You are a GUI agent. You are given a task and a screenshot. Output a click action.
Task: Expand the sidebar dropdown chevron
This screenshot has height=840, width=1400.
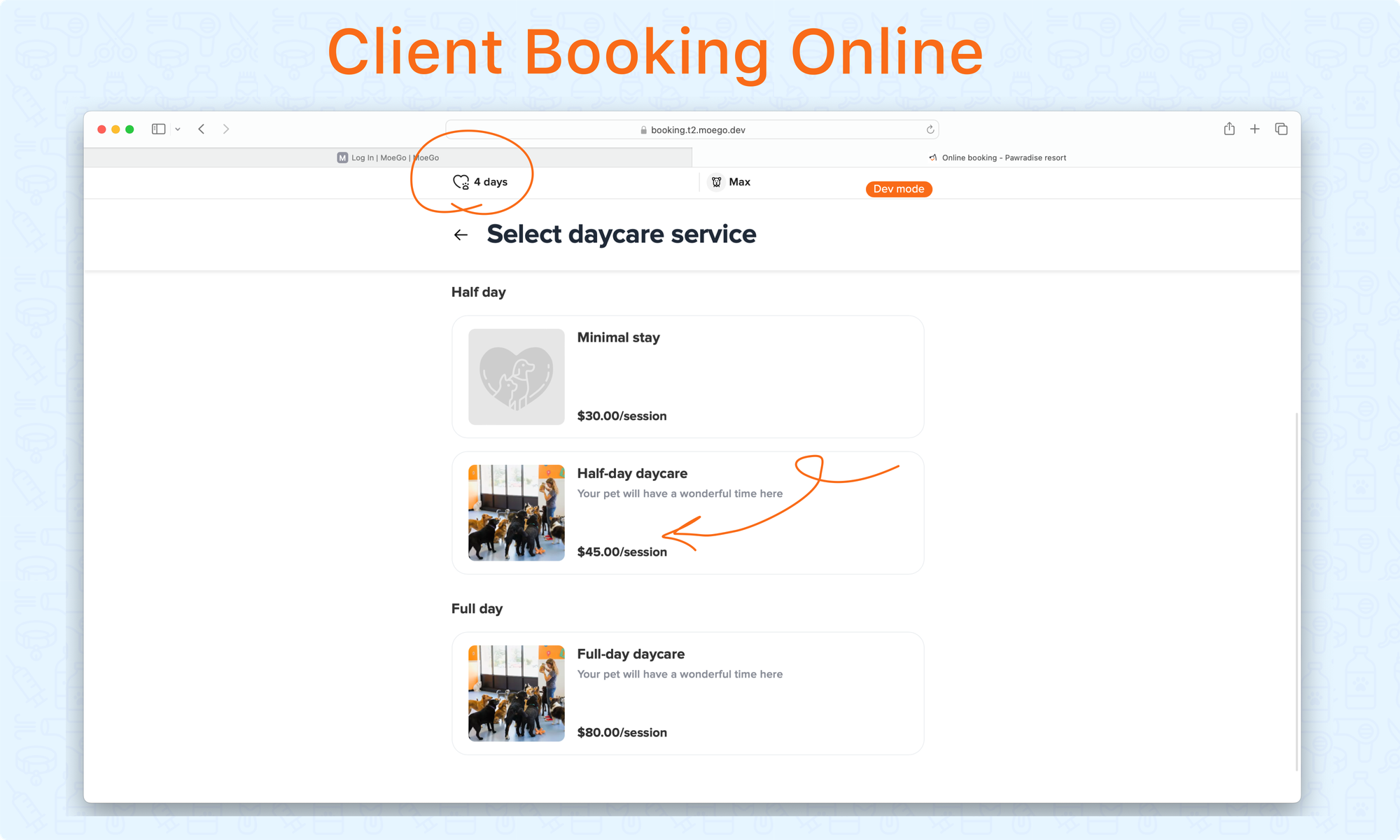click(x=178, y=129)
